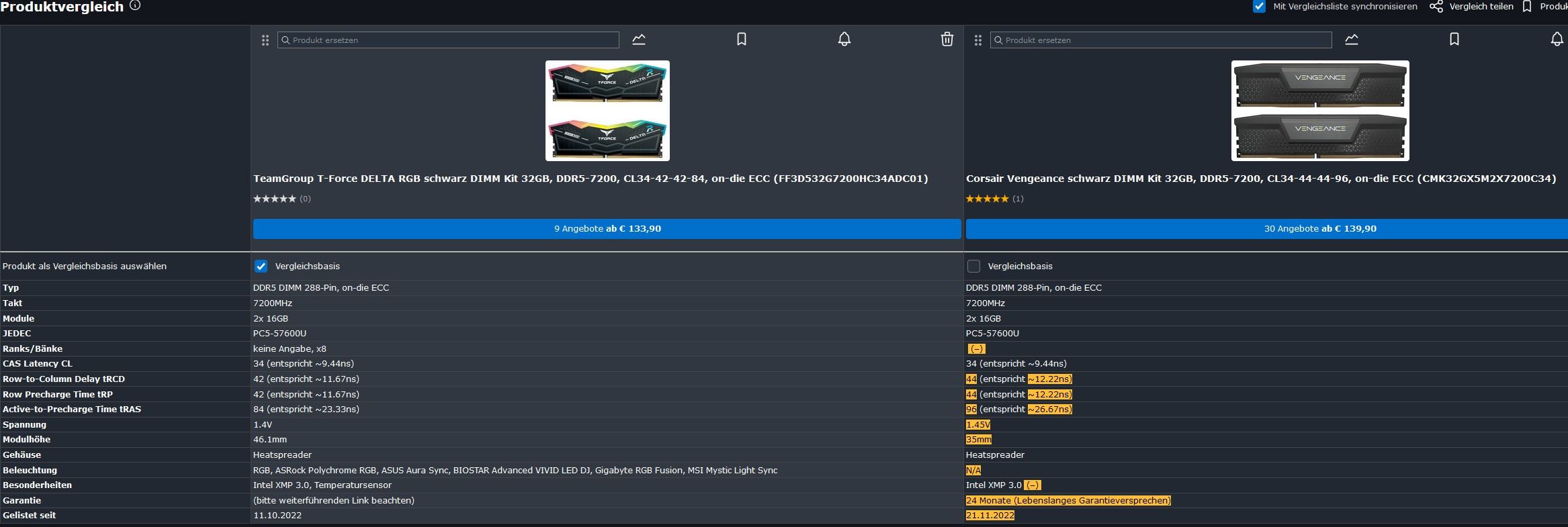Bookmark the TeamGroup T-Force product

[x=742, y=40]
